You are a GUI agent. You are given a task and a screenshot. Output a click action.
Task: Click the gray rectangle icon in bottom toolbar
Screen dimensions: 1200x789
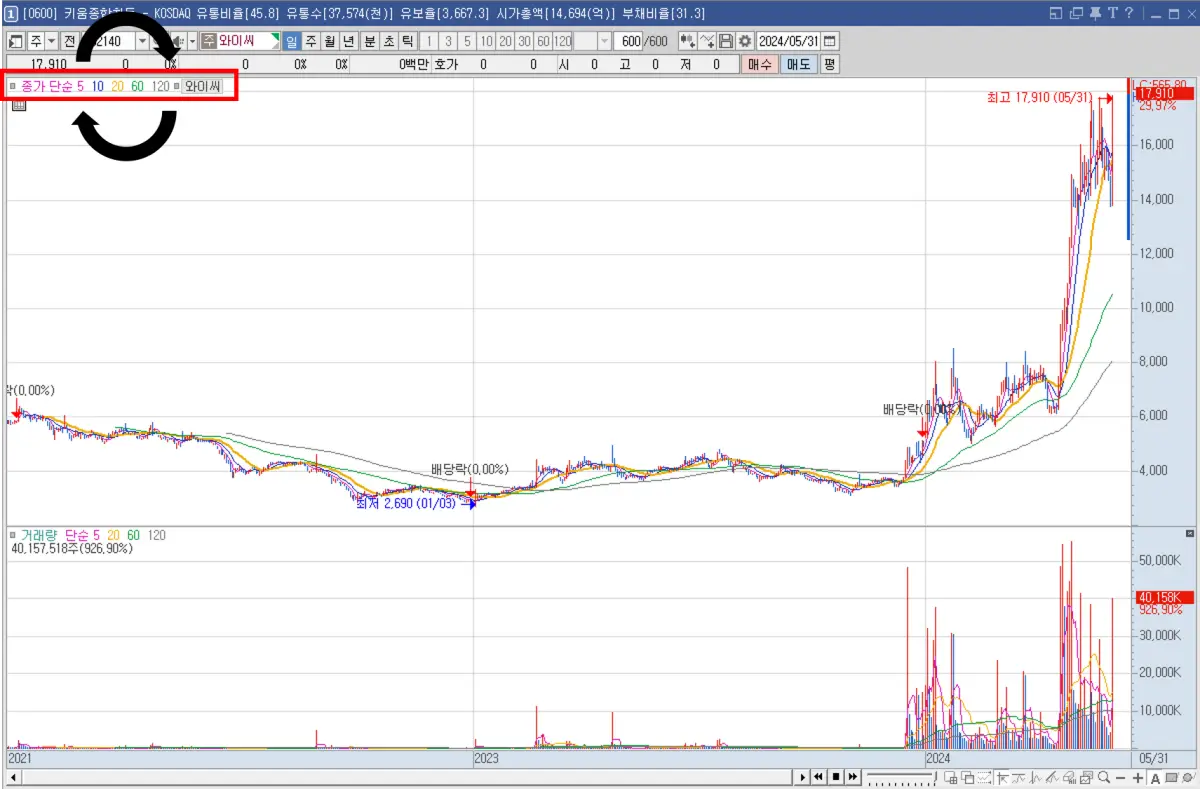click(1171, 777)
